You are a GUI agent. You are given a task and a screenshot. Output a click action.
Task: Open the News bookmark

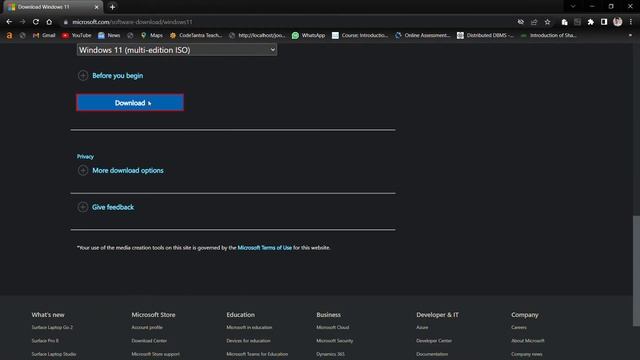click(109, 36)
